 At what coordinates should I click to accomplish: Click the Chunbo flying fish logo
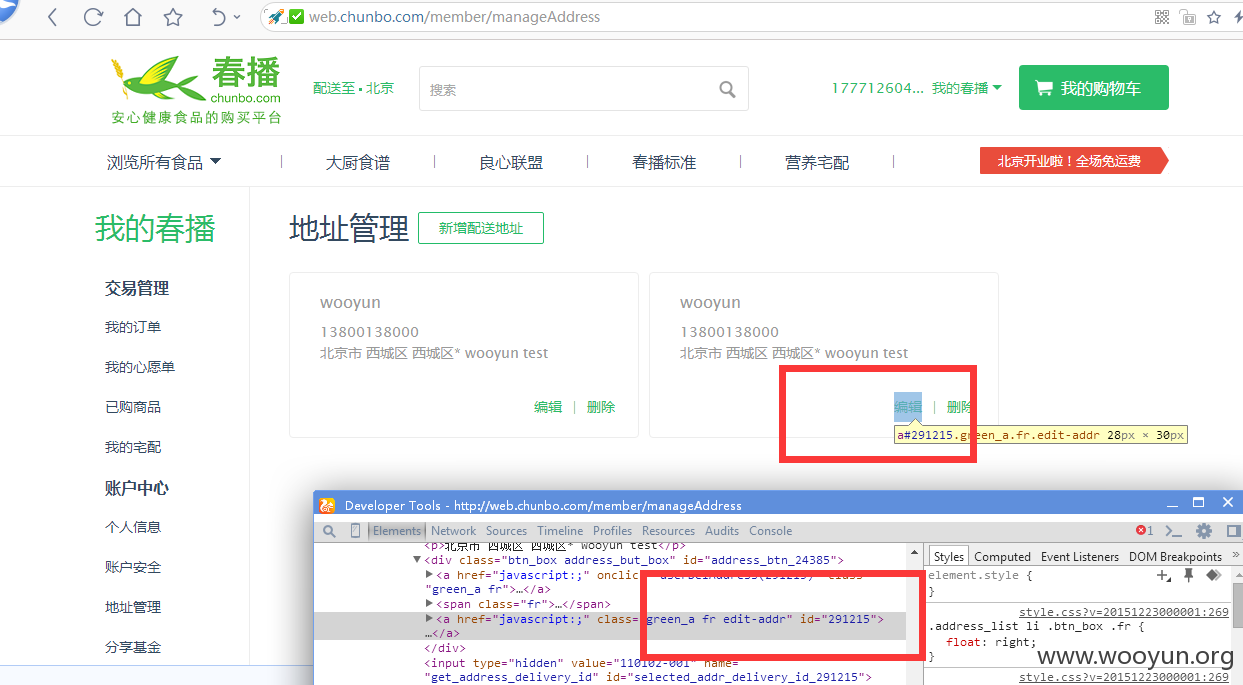tap(196, 90)
